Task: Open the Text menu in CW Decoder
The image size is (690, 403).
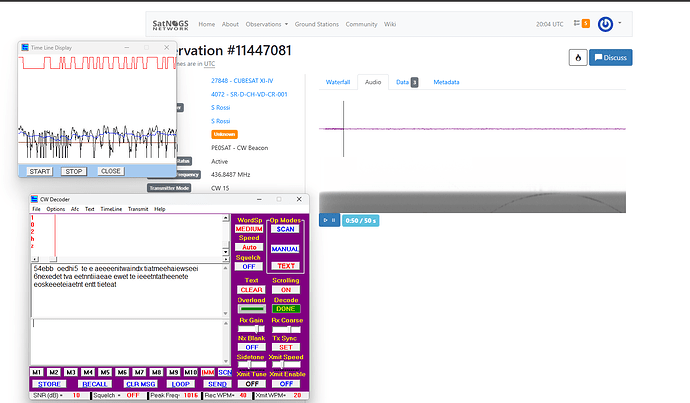Action: point(90,209)
